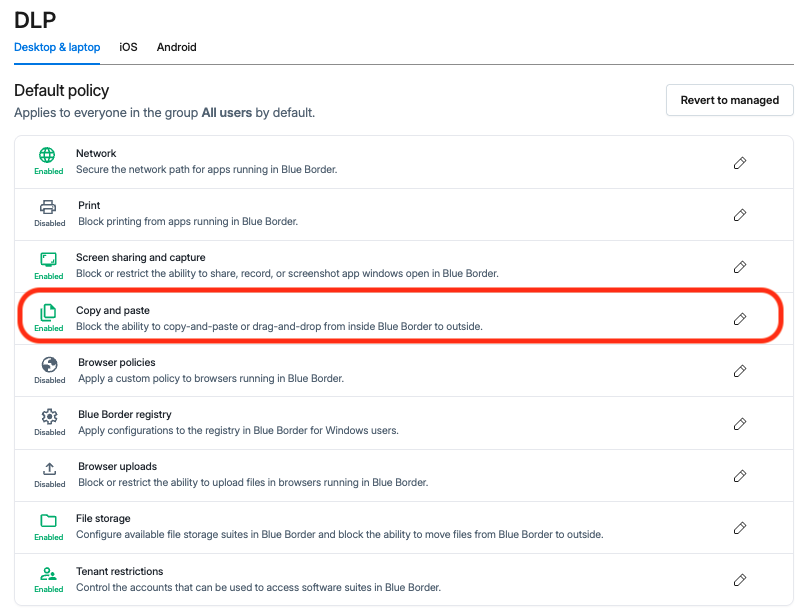This screenshot has height=614, width=804.
Task: Click the Print printer icon
Action: (x=48, y=207)
